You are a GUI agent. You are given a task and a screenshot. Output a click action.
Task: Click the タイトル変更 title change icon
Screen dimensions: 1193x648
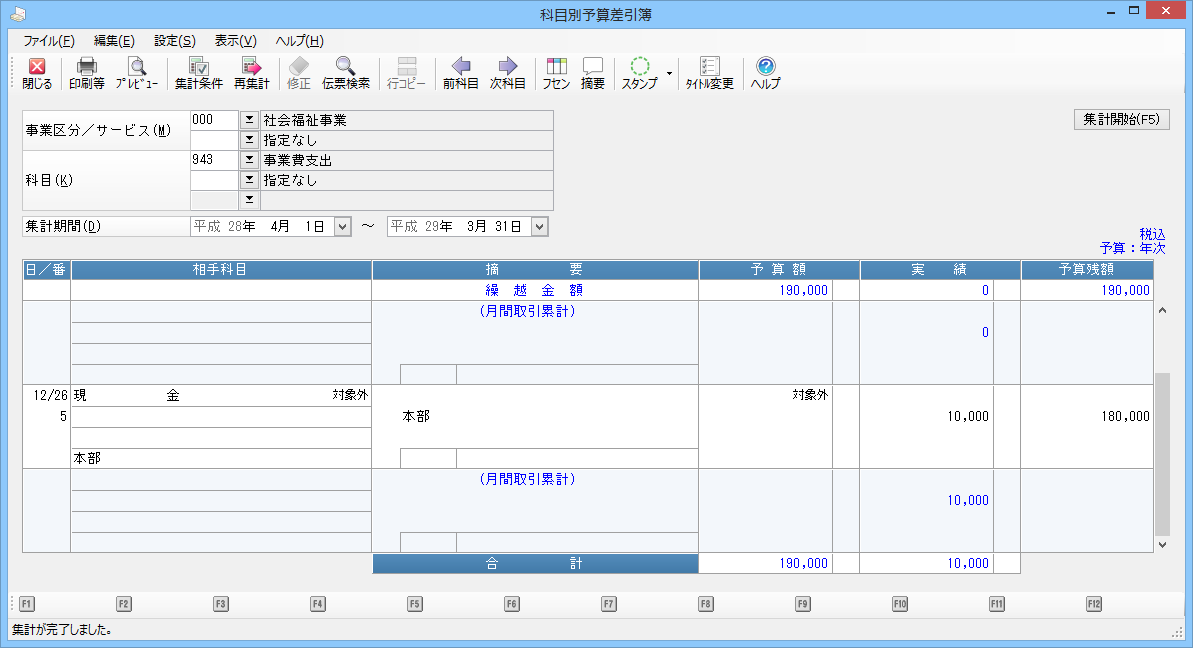(x=709, y=73)
